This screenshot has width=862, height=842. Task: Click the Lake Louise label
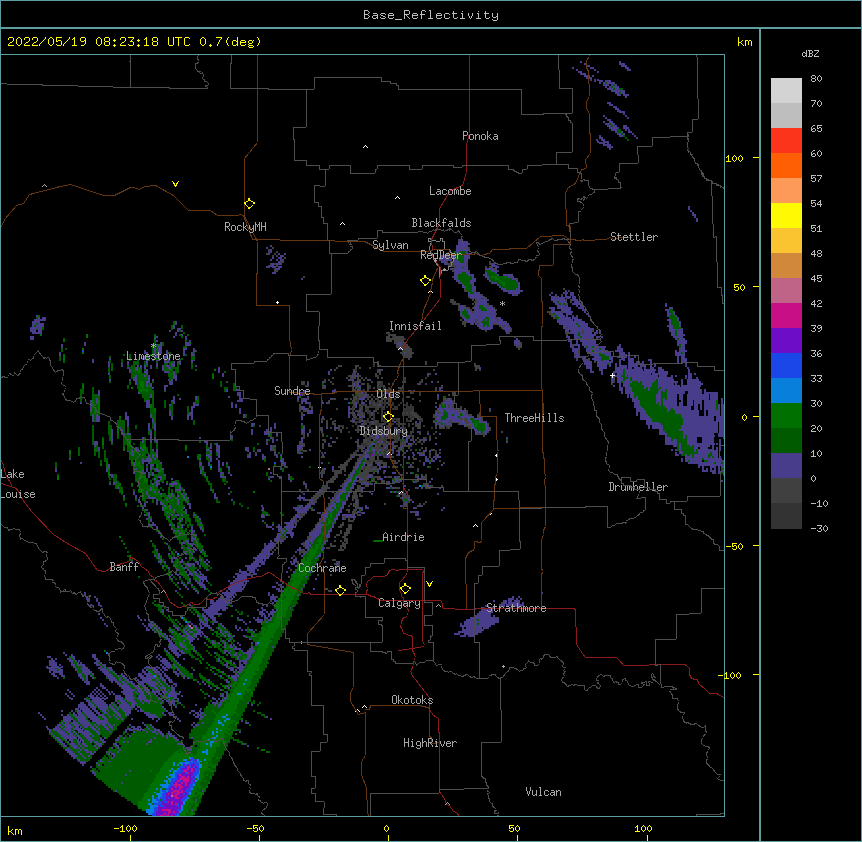pos(18,484)
